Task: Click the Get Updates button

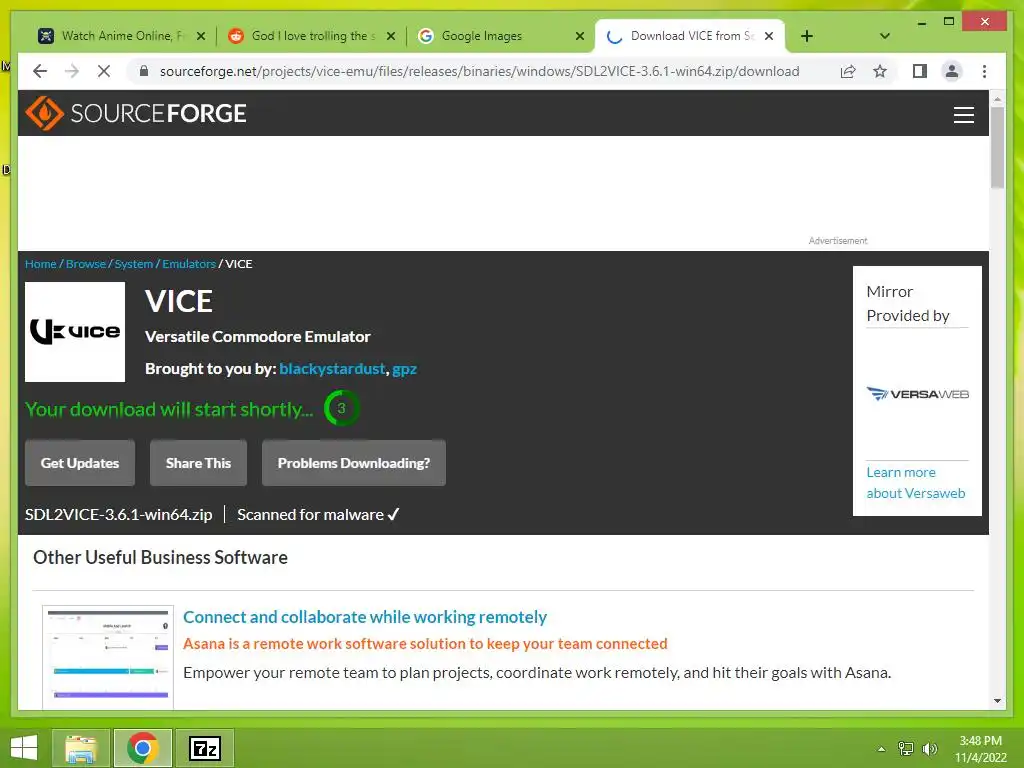Action: (x=80, y=462)
